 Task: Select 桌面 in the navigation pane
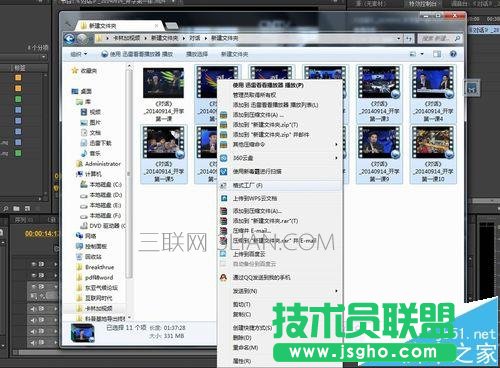[82, 91]
